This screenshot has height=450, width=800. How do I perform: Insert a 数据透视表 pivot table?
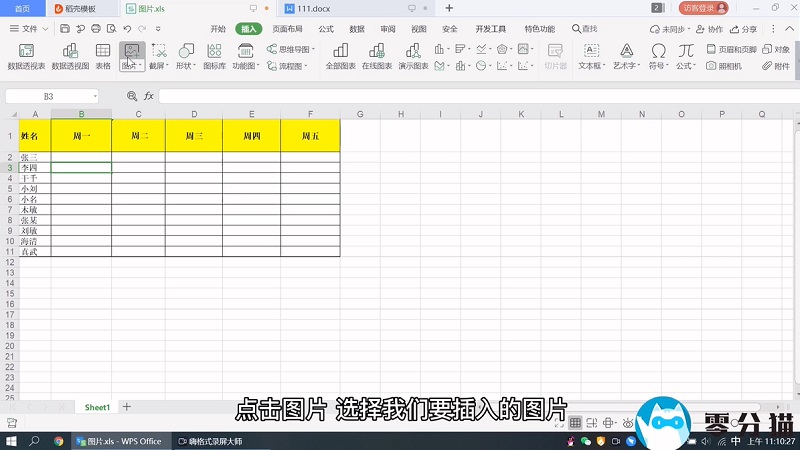[26, 56]
